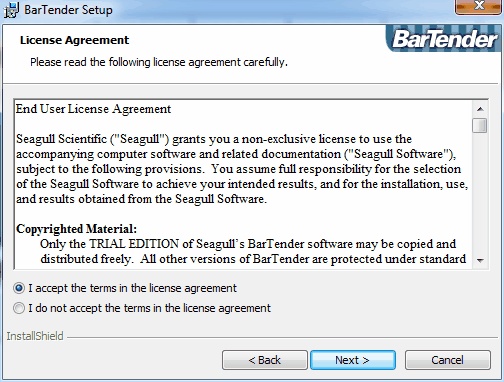Click the InstallShield label

pyautogui.click(x=35, y=336)
